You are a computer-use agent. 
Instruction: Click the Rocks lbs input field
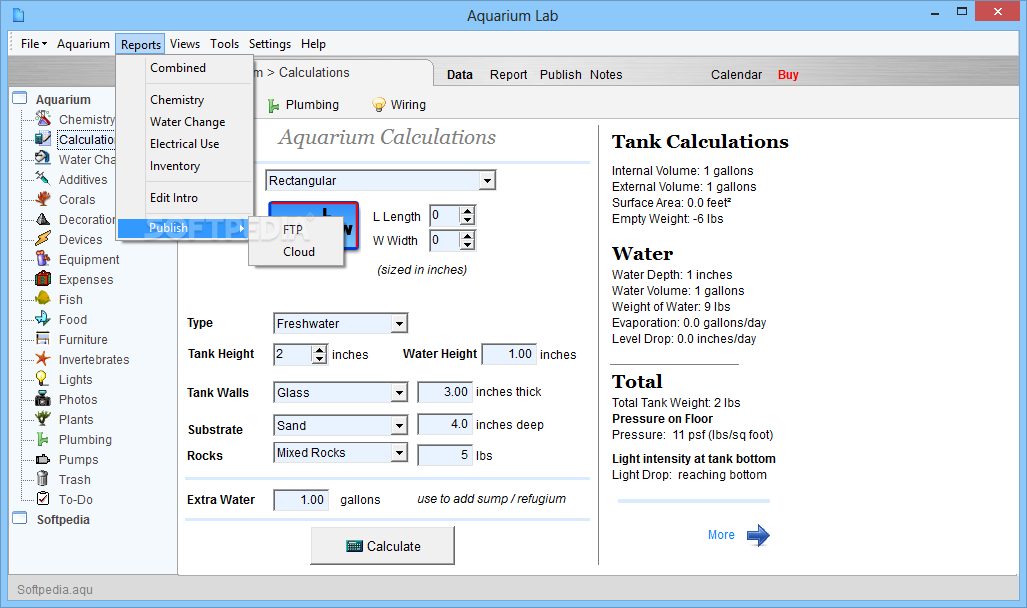(x=445, y=455)
